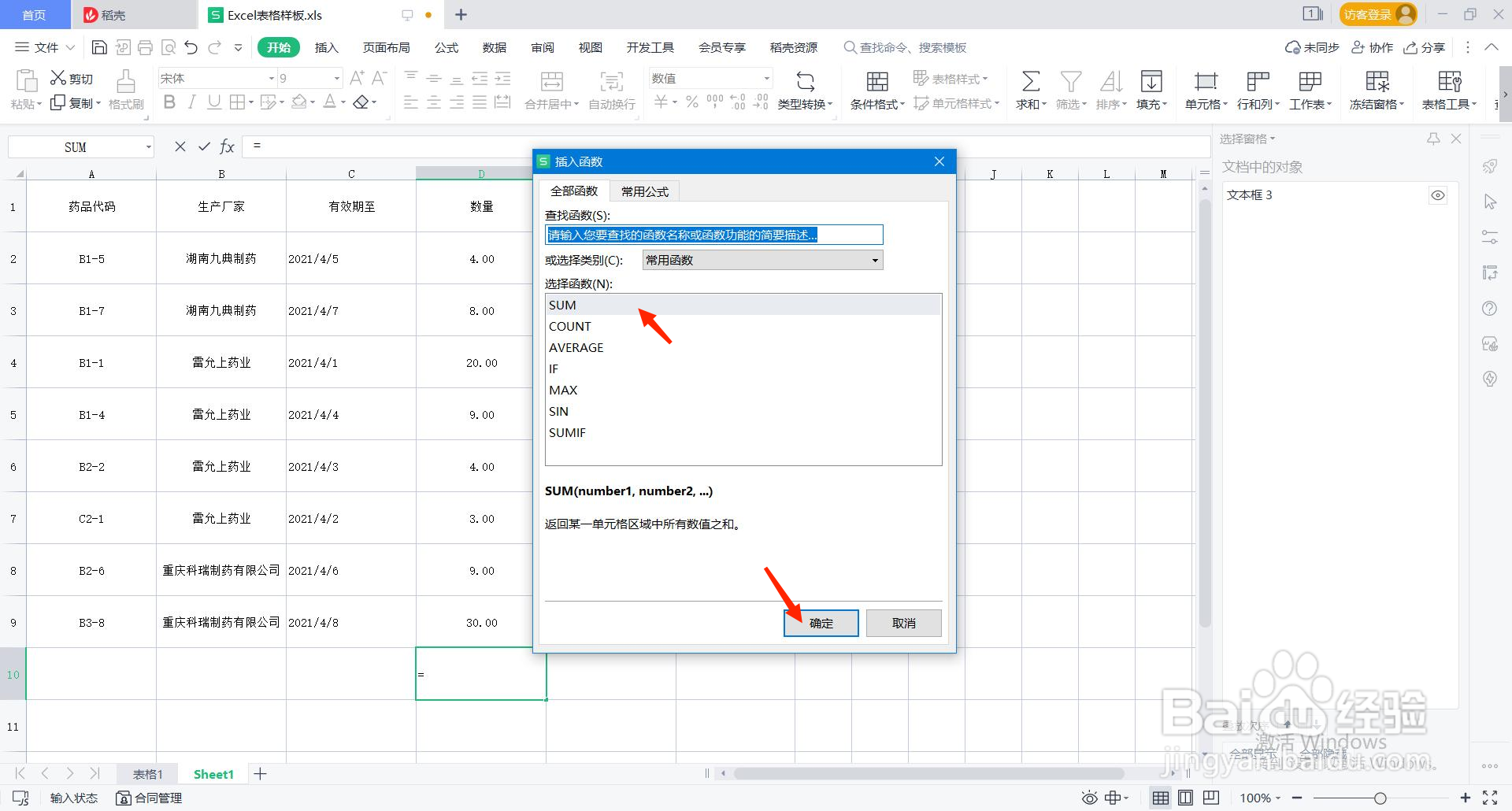The height and width of the screenshot is (811, 1512).
Task: Click the Fill (填充) icon
Action: coord(1151,81)
